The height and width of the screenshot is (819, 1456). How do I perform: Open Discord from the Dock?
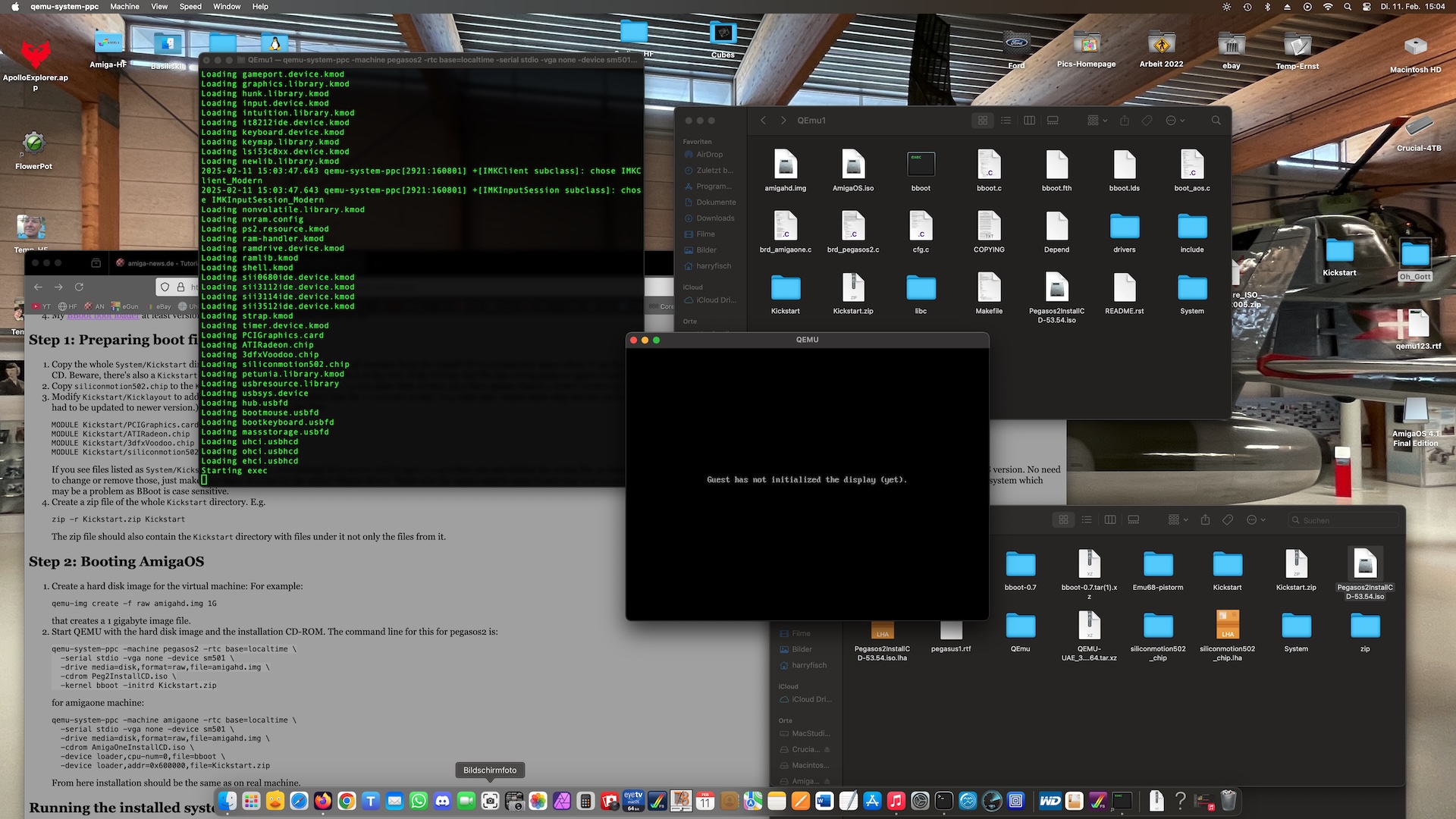(x=442, y=800)
